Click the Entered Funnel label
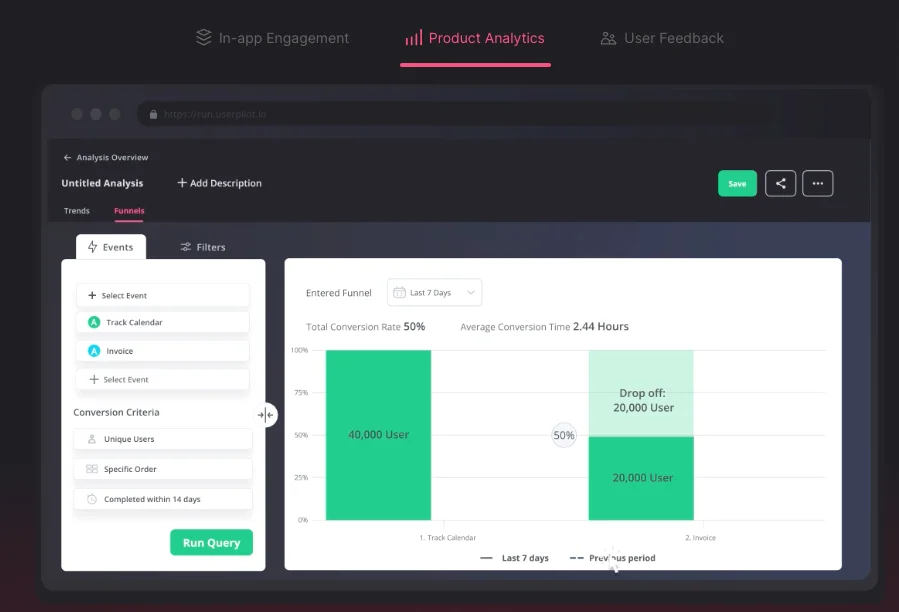This screenshot has height=612, width=899. (339, 293)
